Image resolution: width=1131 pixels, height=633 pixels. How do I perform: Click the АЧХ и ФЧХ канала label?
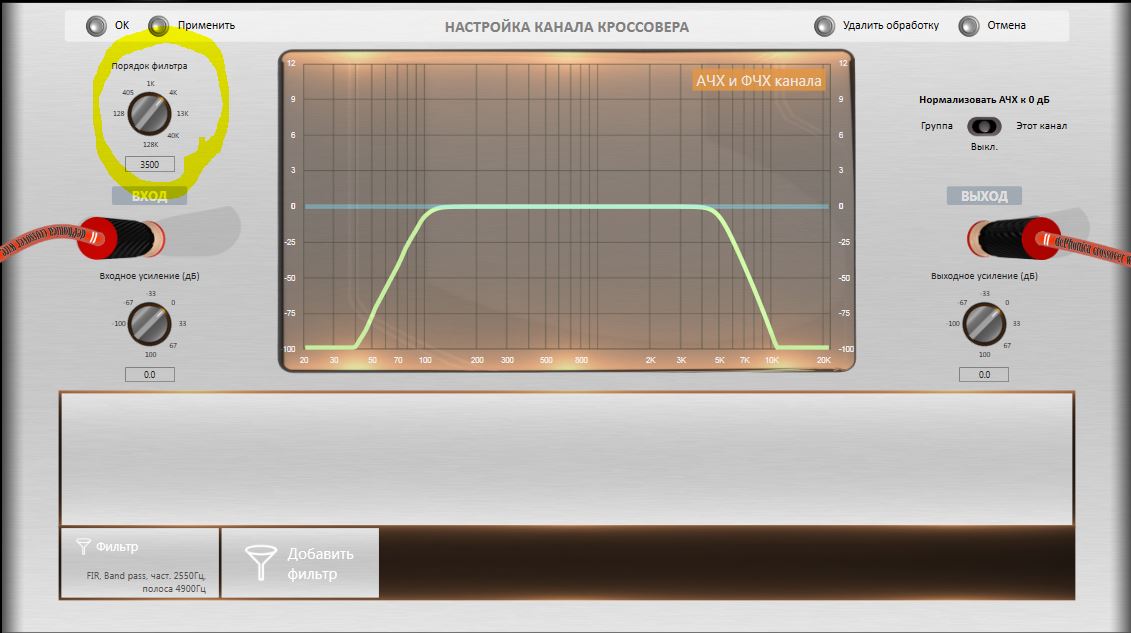(x=758, y=80)
